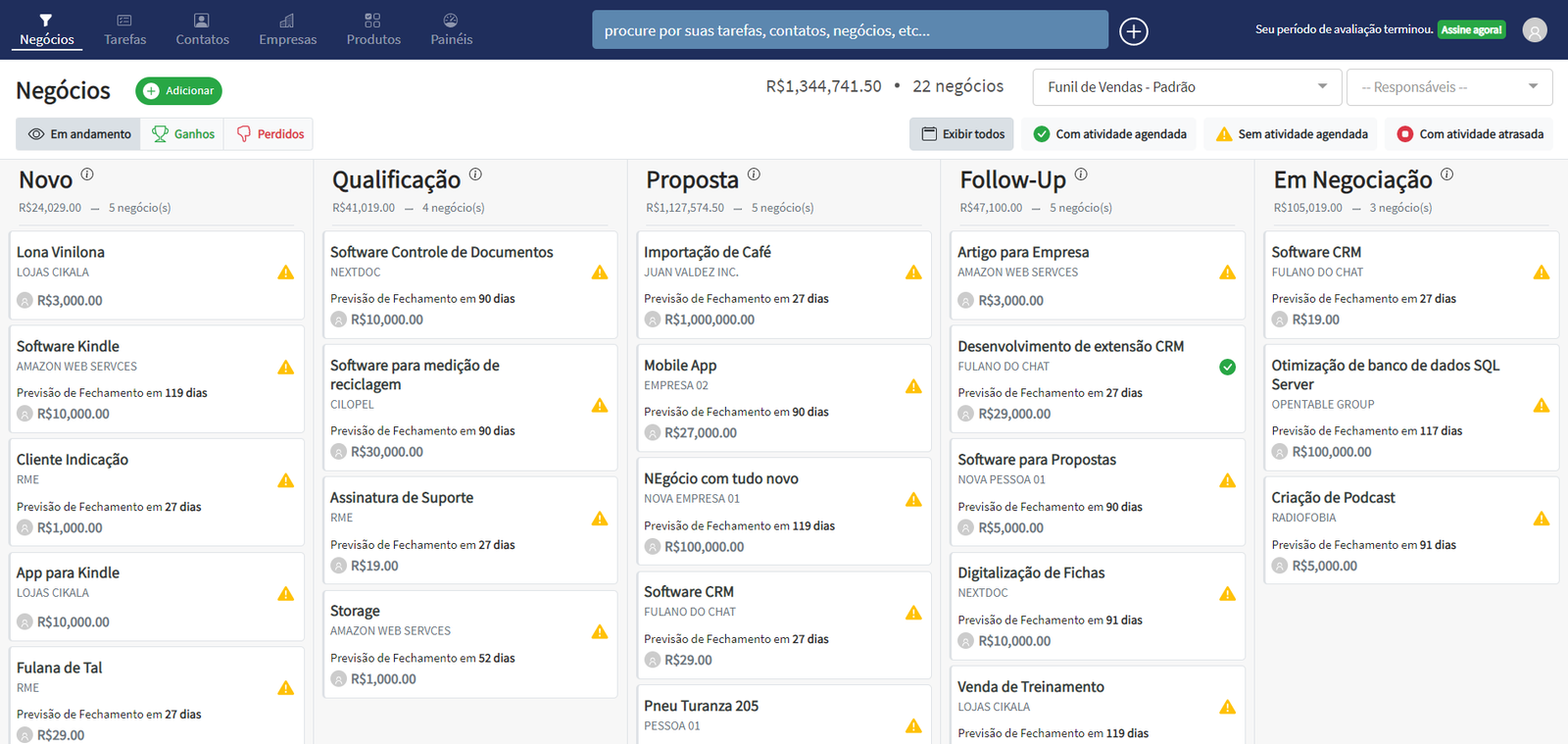Click the App para Kindle title
This screenshot has height=744, width=1568.
pyautogui.click(x=68, y=572)
